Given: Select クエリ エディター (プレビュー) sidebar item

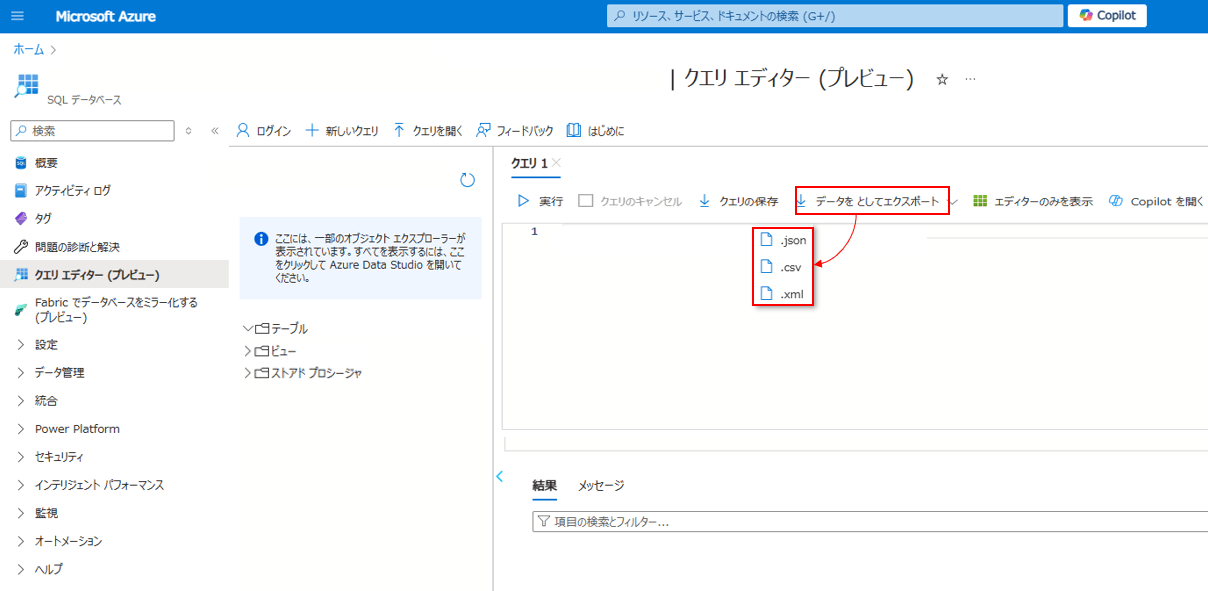Looking at the screenshot, I should point(114,274).
